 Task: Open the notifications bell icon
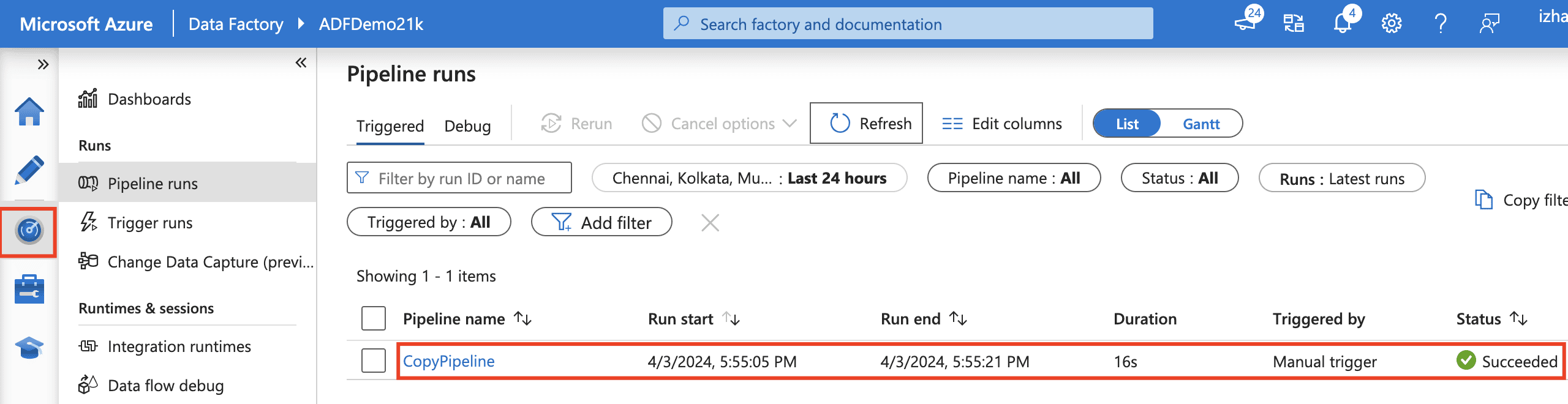pos(1341,24)
